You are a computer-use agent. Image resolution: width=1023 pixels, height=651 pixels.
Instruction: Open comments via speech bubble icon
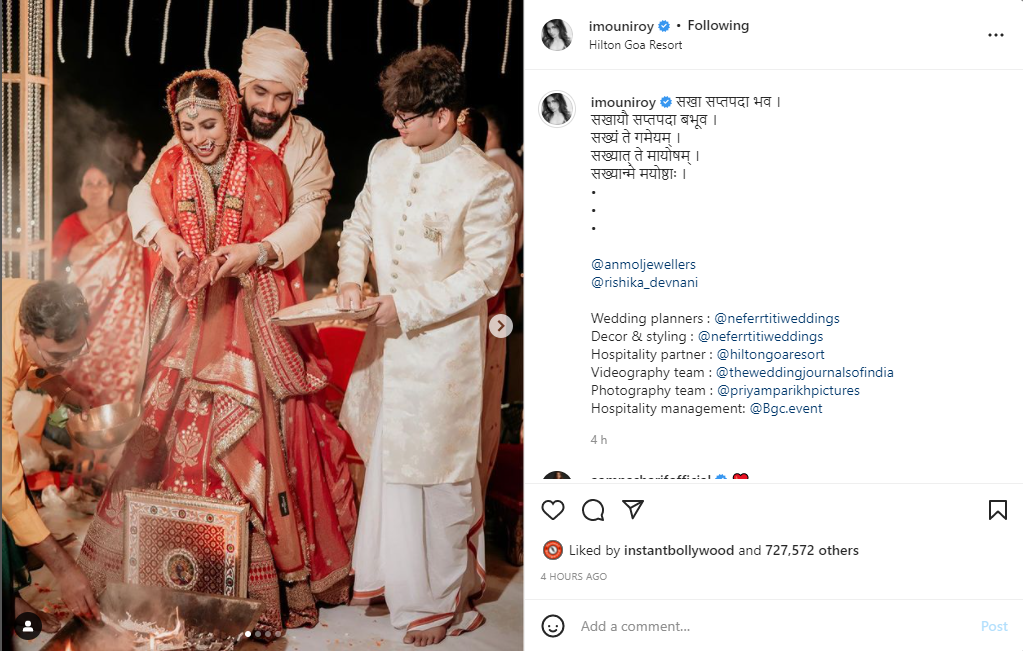593,510
